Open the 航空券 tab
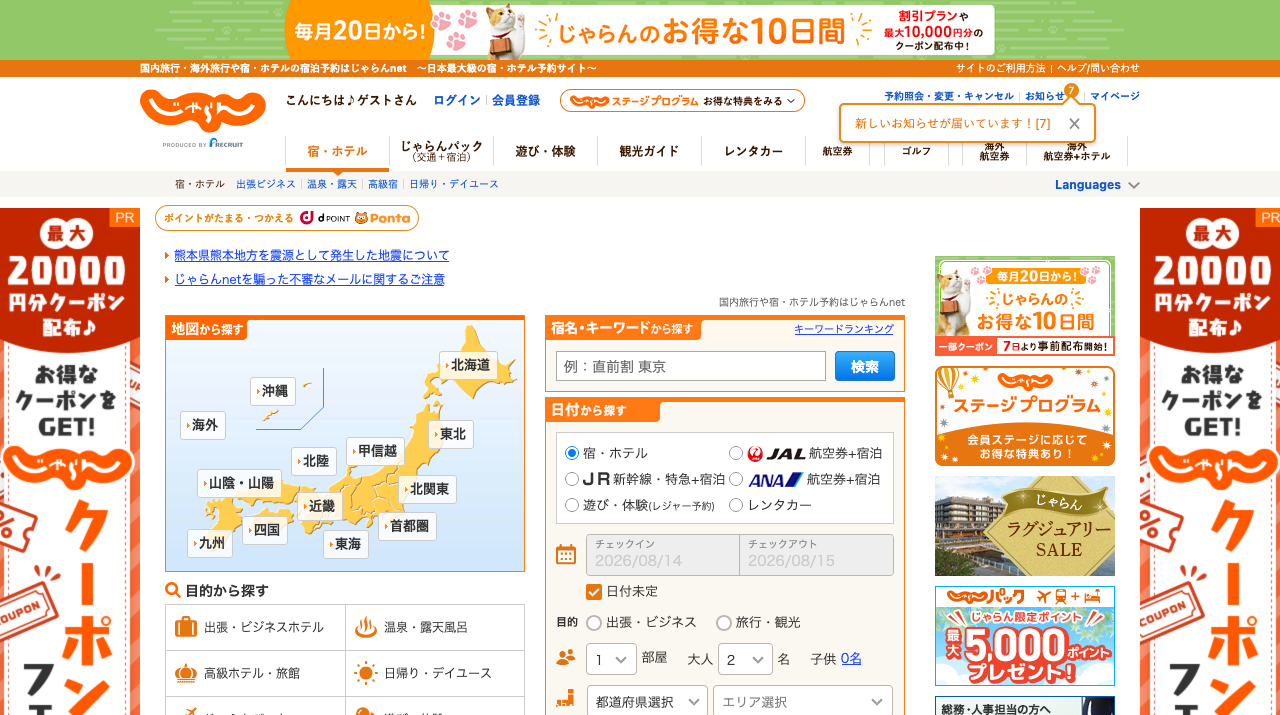The height and width of the screenshot is (715, 1280). pos(837,151)
